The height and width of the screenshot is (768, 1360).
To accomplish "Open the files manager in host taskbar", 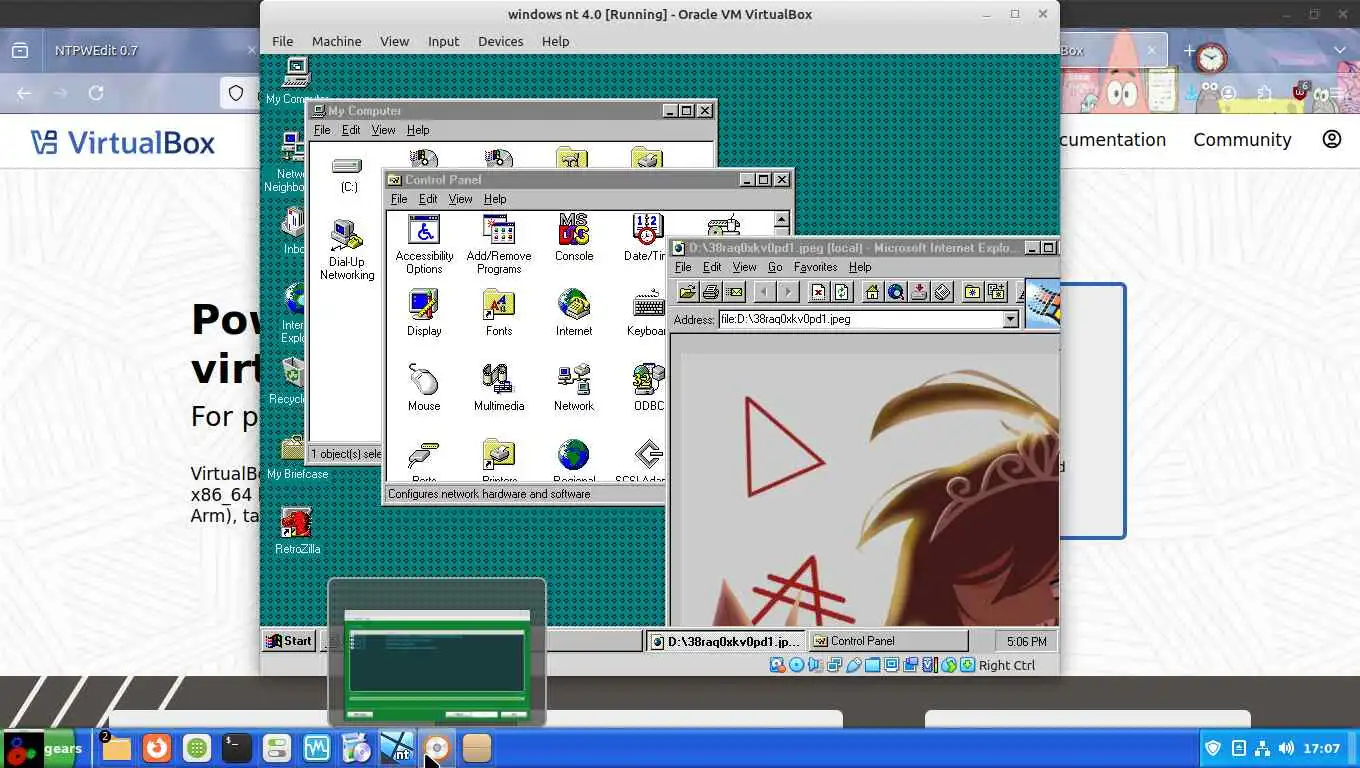I will click(x=116, y=747).
